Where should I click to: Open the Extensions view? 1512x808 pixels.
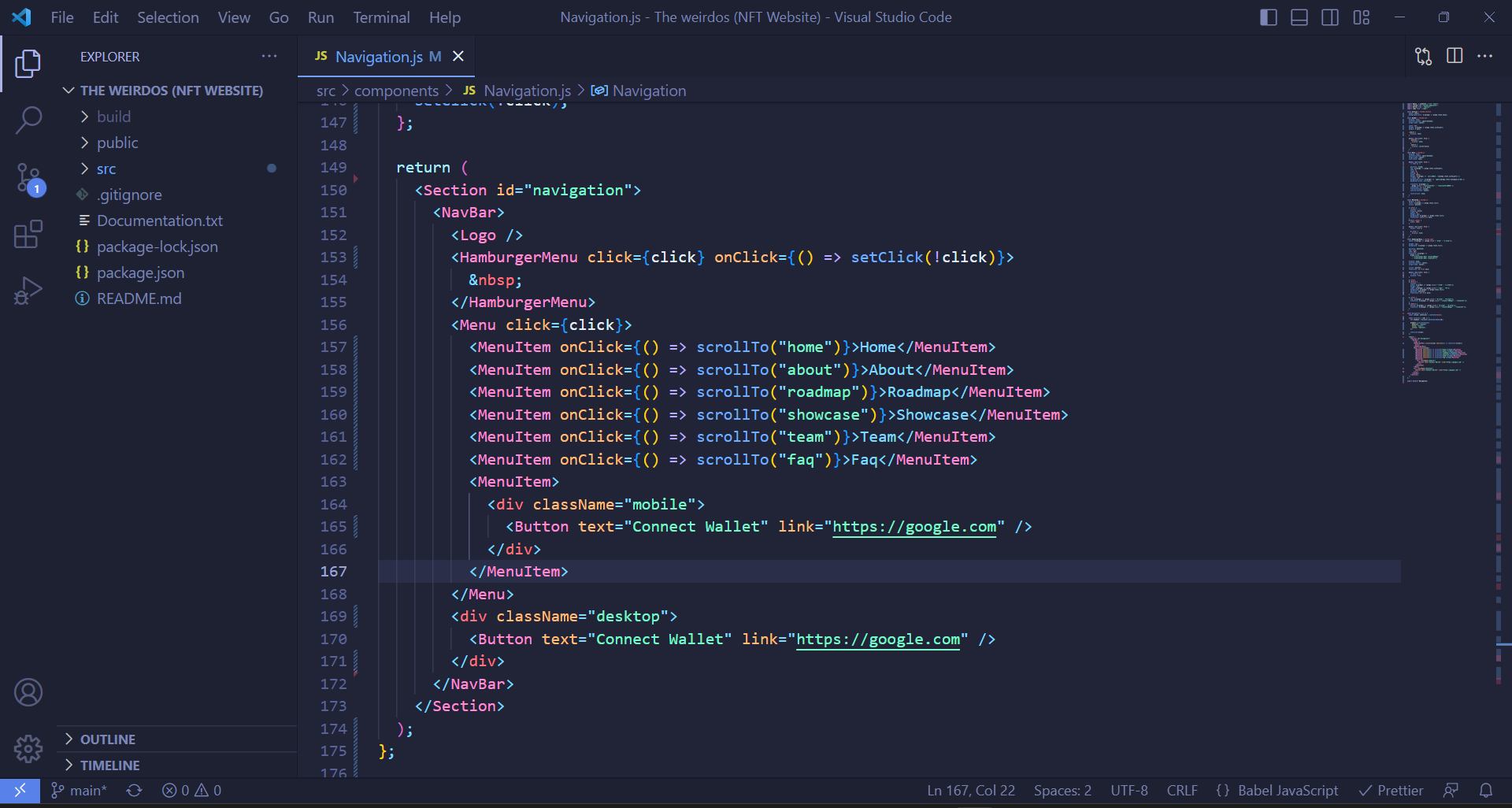pos(28,234)
